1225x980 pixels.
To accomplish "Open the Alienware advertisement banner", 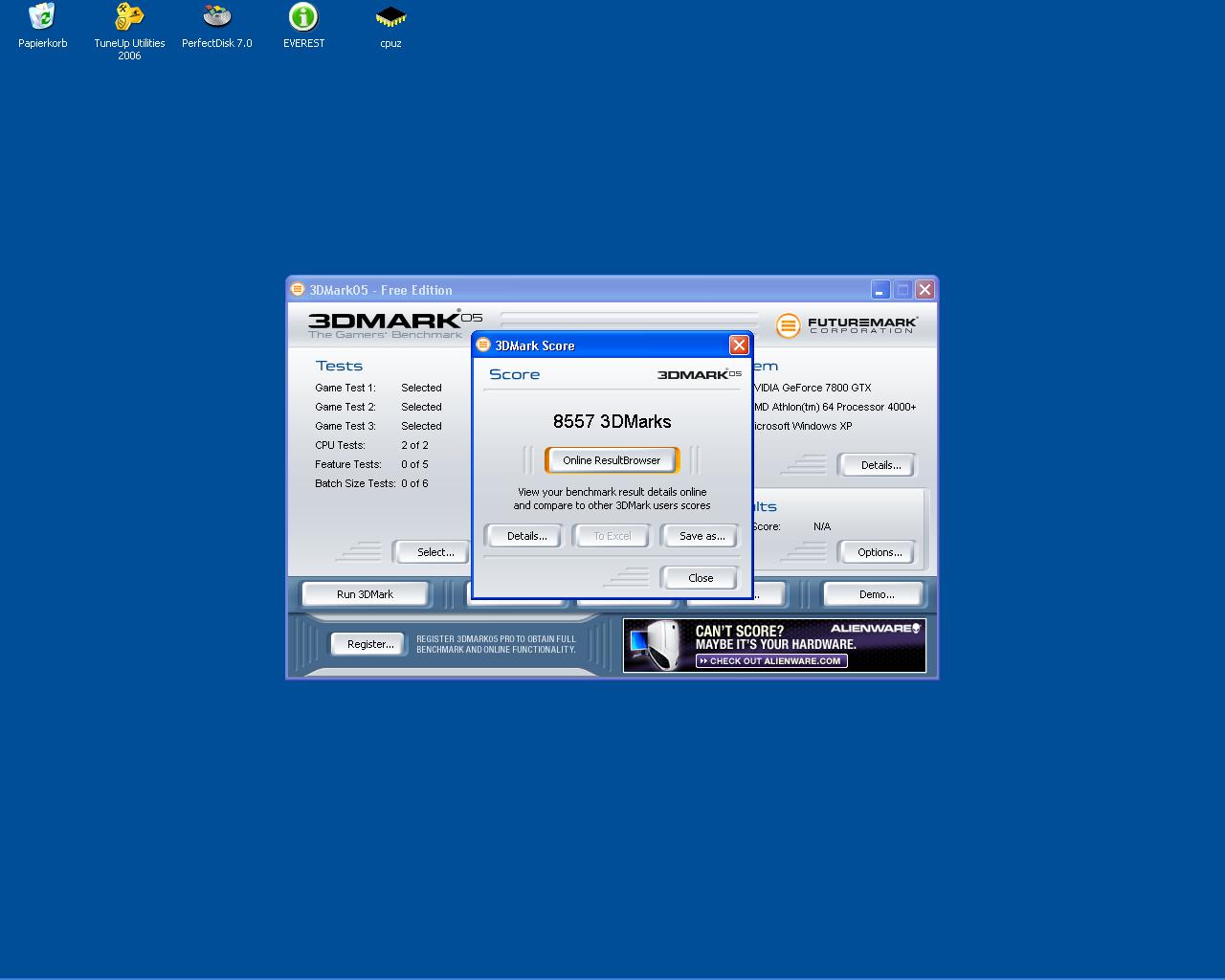I will point(774,645).
